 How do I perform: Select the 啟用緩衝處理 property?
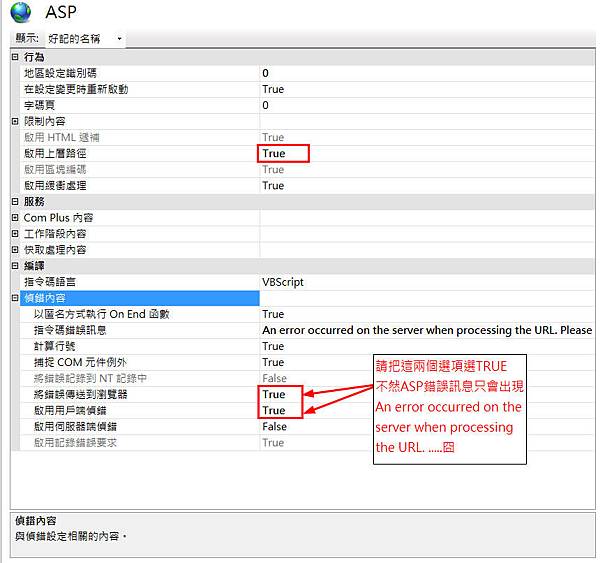pos(55,186)
